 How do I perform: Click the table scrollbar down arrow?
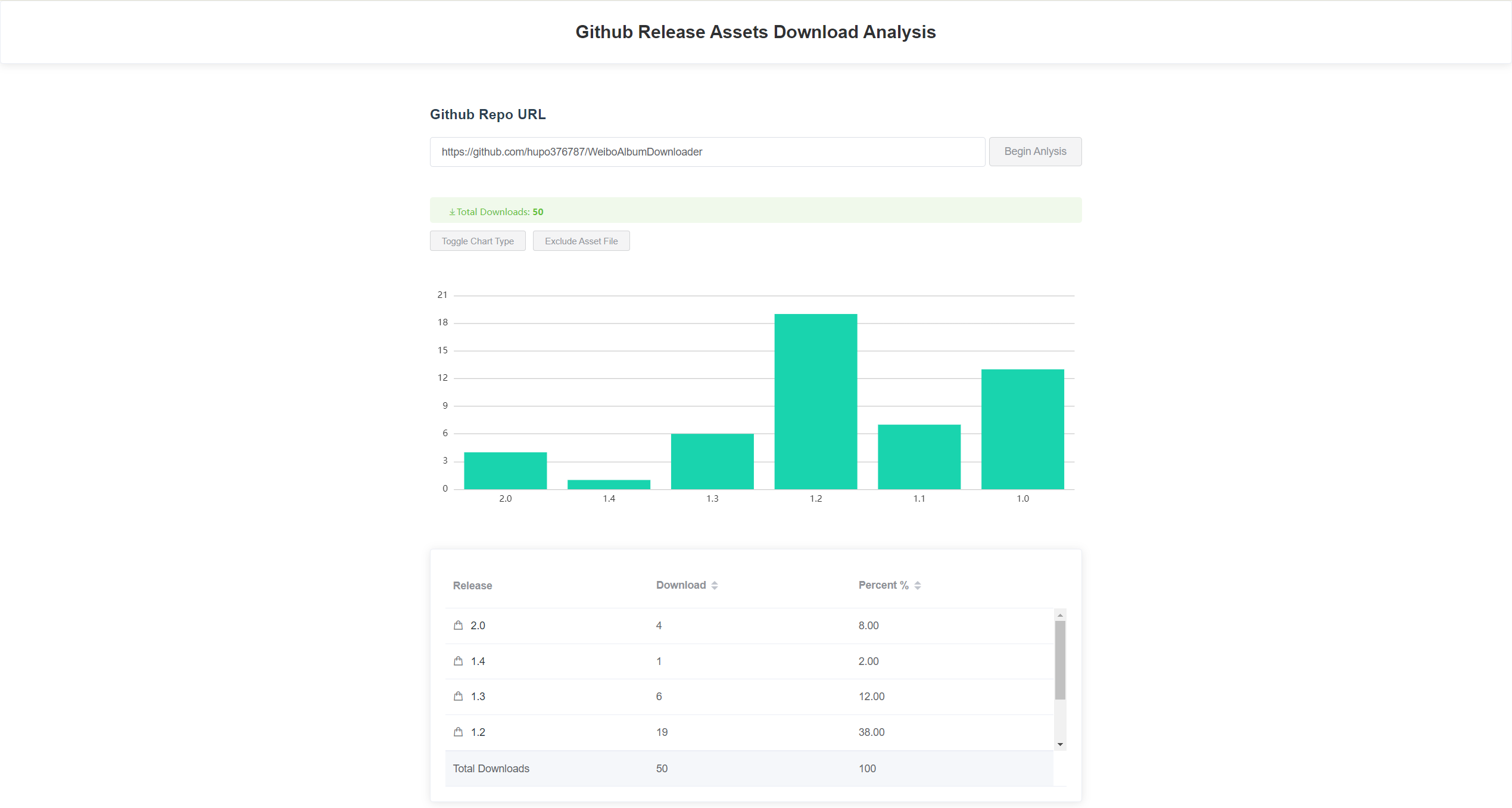click(x=1060, y=744)
